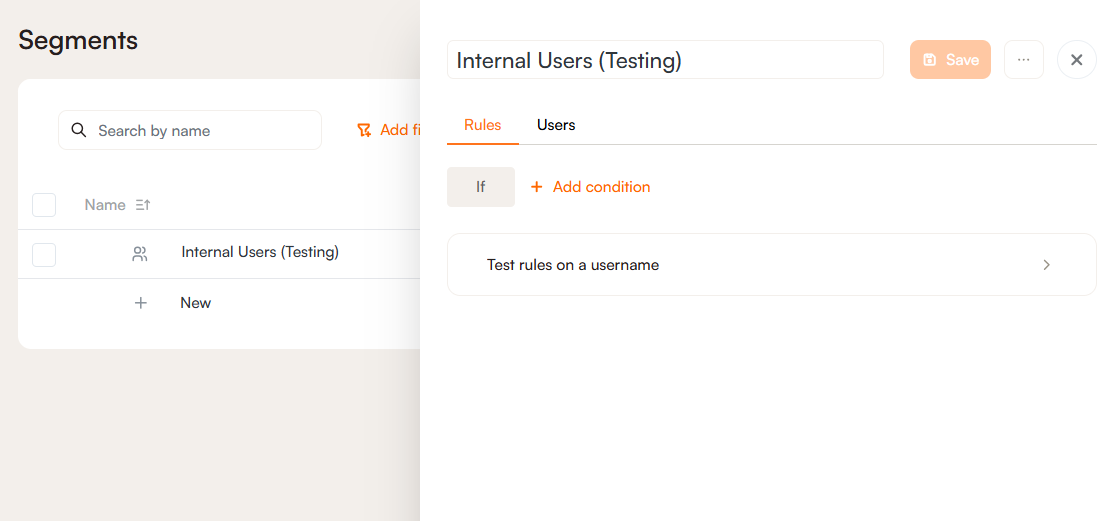This screenshot has width=1103, height=521.
Task: Switch to the Rules tab
Action: pyautogui.click(x=483, y=125)
